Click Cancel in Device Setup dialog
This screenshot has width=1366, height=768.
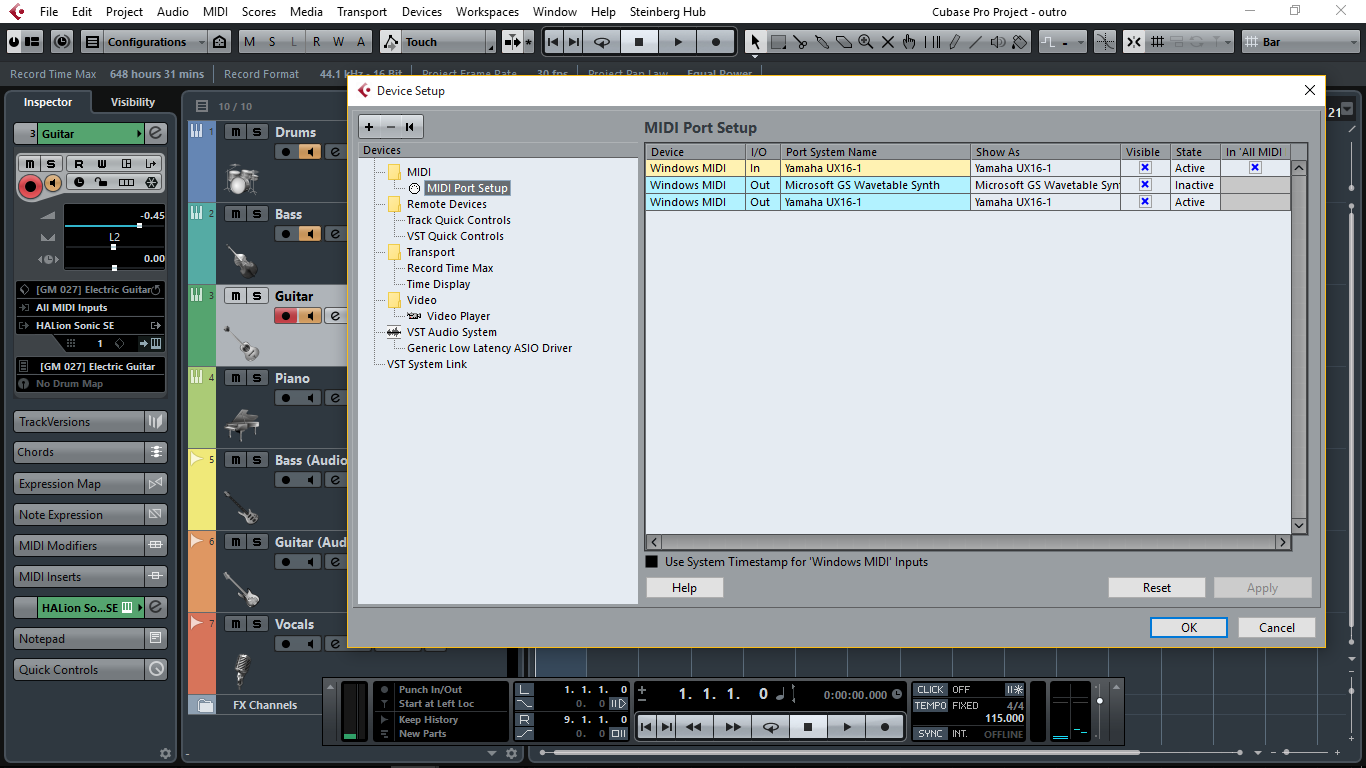(1277, 628)
